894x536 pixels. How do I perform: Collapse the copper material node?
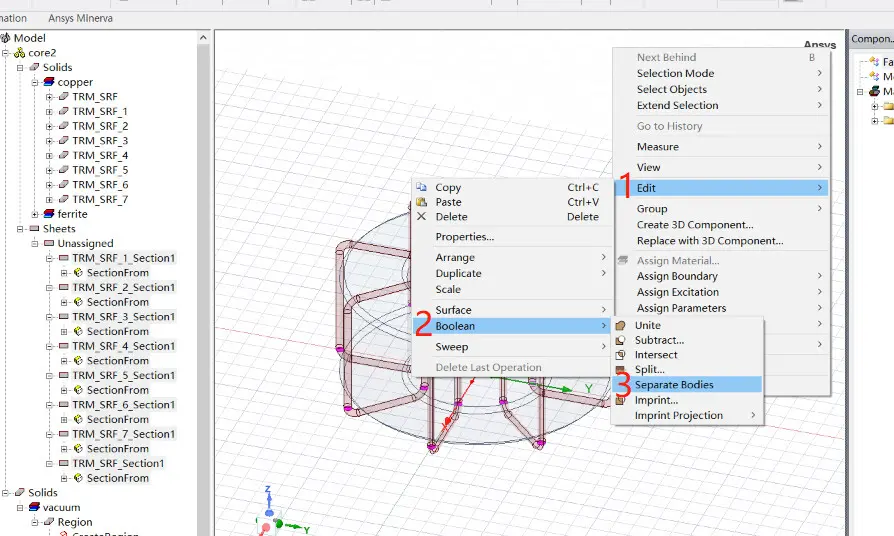pos(35,82)
